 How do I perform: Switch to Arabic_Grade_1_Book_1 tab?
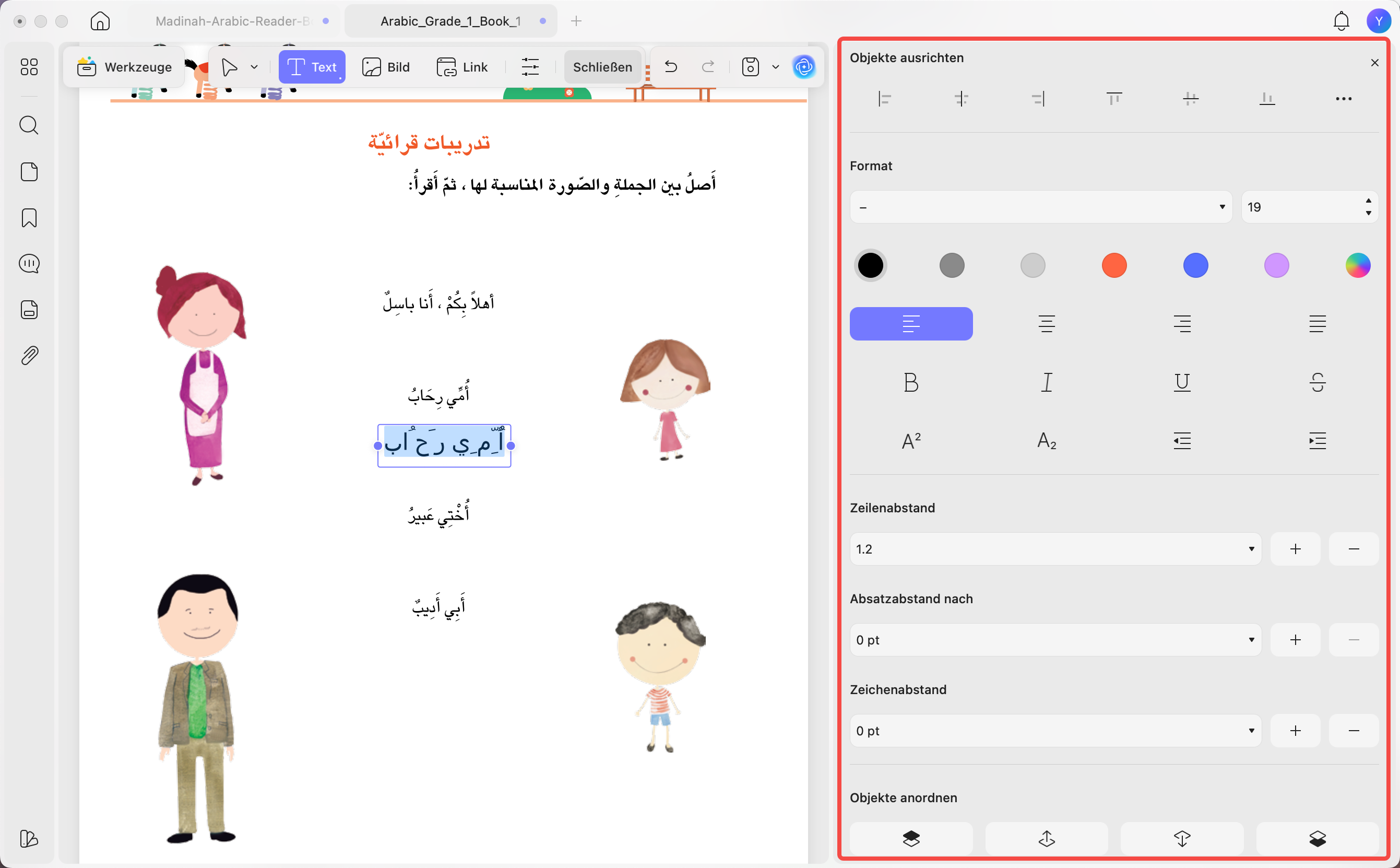(450, 21)
